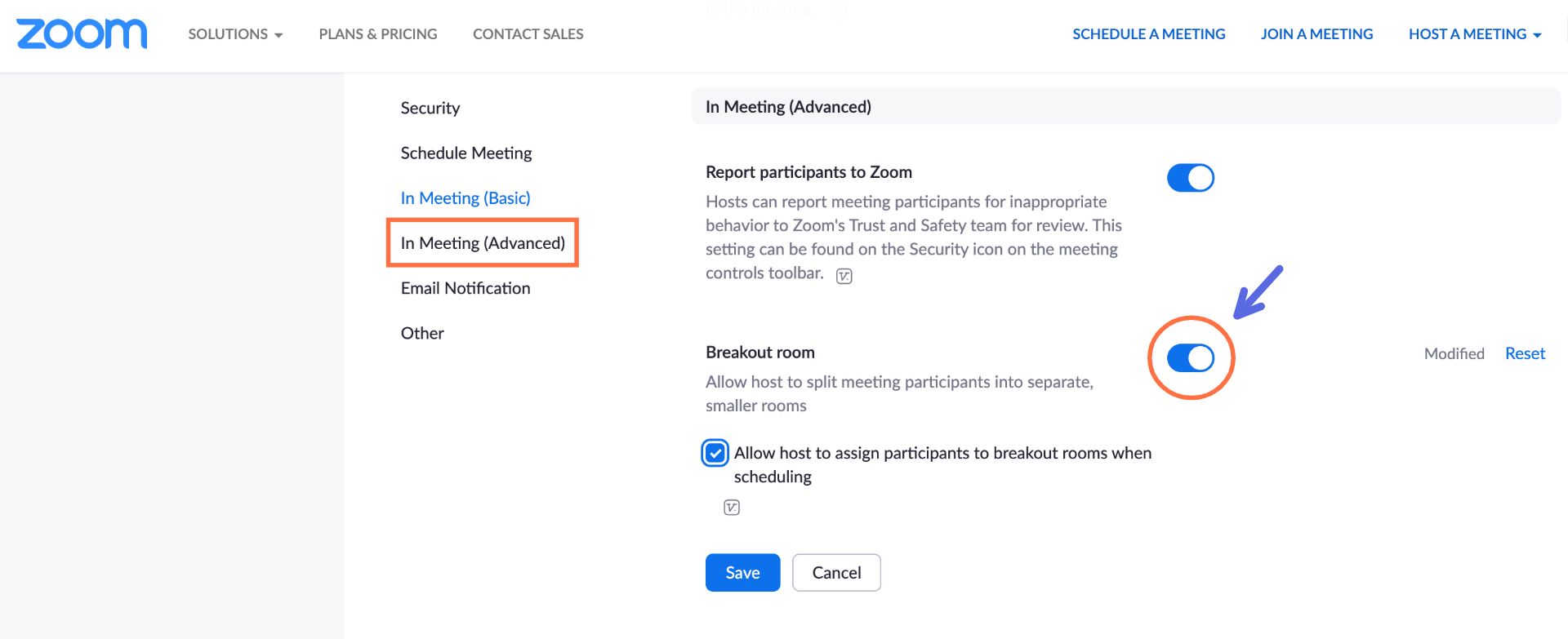This screenshot has height=639, width=1568.
Task: Disable the Breakout room switch
Action: tap(1190, 358)
